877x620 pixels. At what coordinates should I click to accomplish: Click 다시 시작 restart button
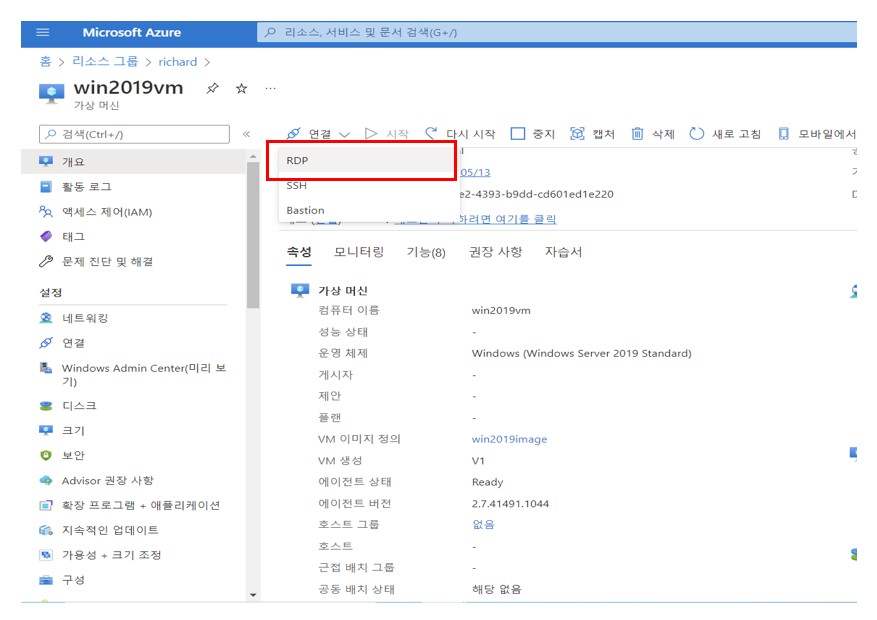pos(460,134)
